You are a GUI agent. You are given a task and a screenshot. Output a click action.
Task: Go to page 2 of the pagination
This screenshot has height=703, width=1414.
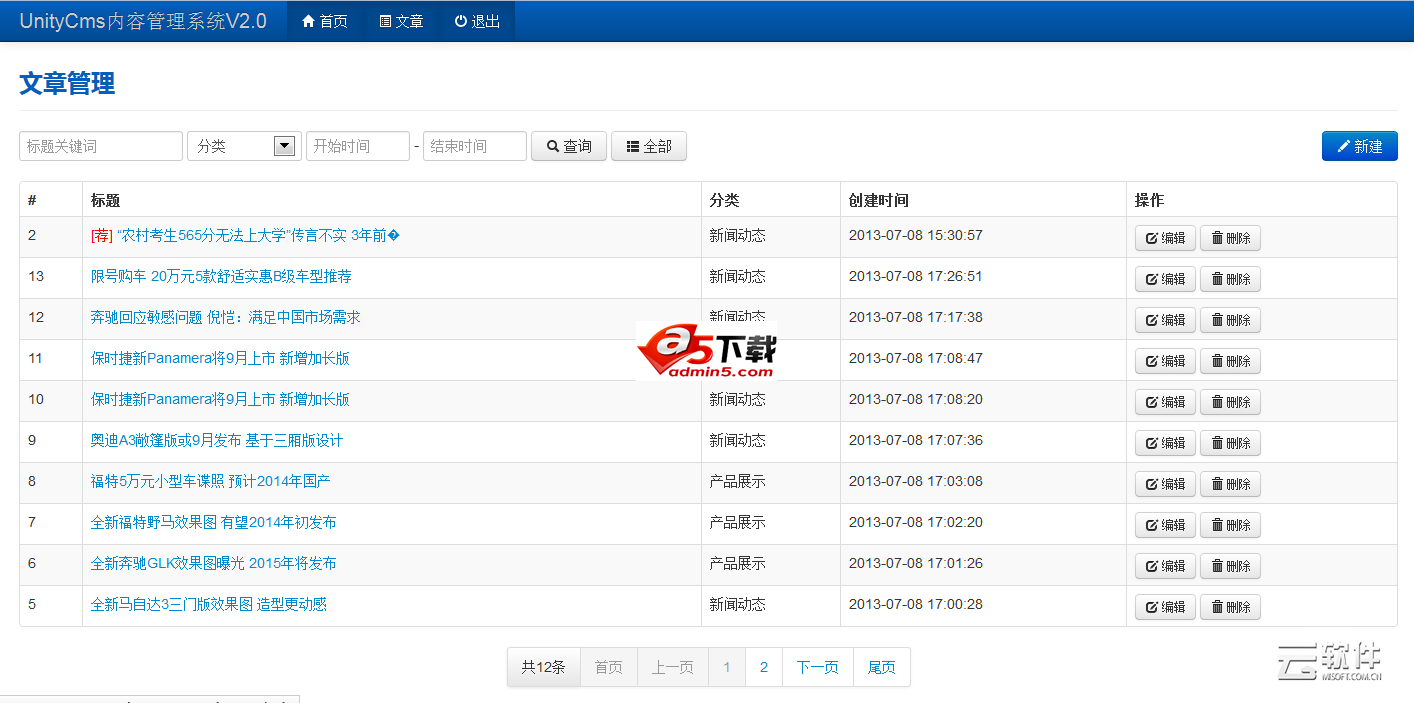point(764,667)
